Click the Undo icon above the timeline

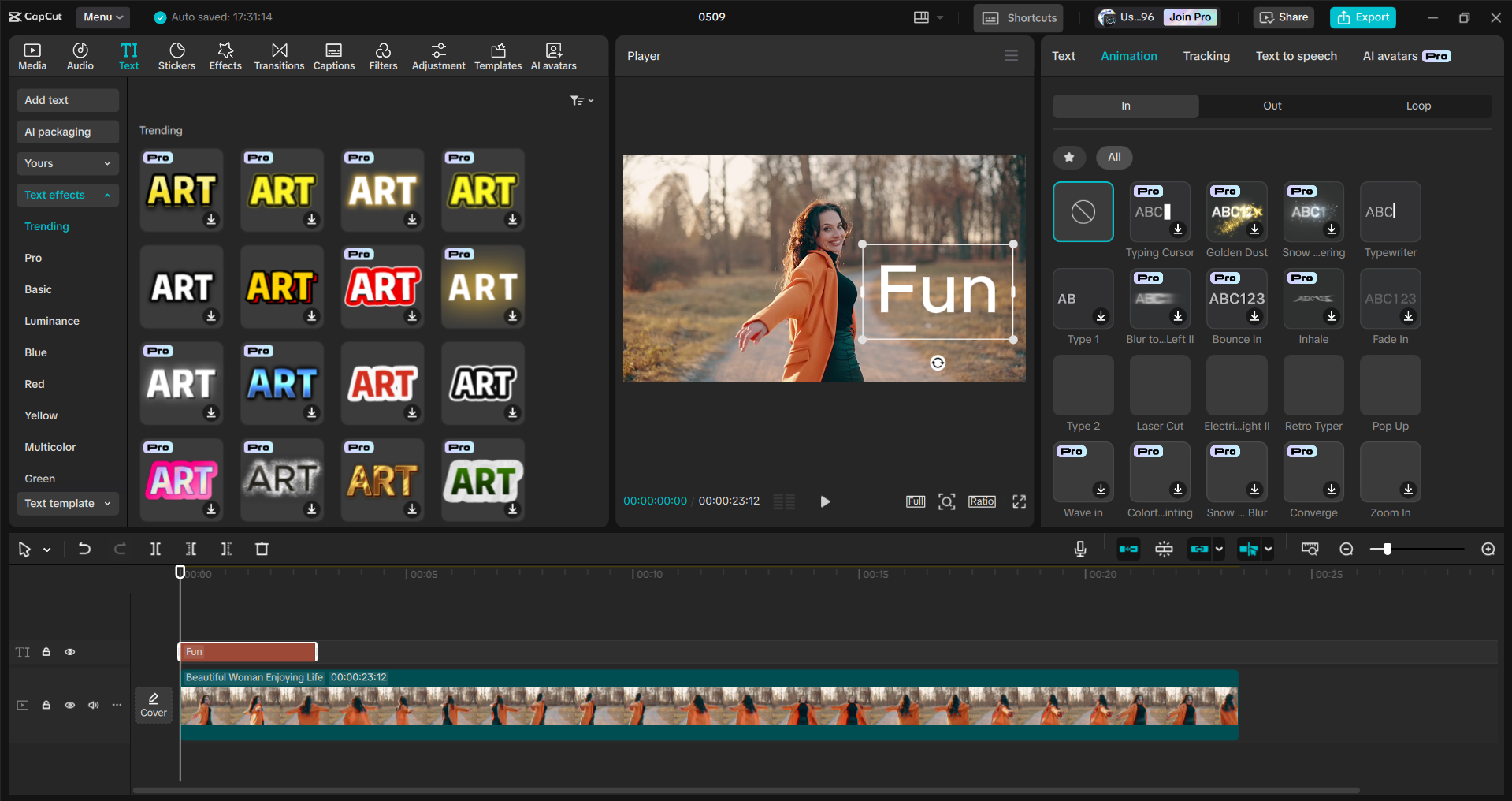coord(84,549)
